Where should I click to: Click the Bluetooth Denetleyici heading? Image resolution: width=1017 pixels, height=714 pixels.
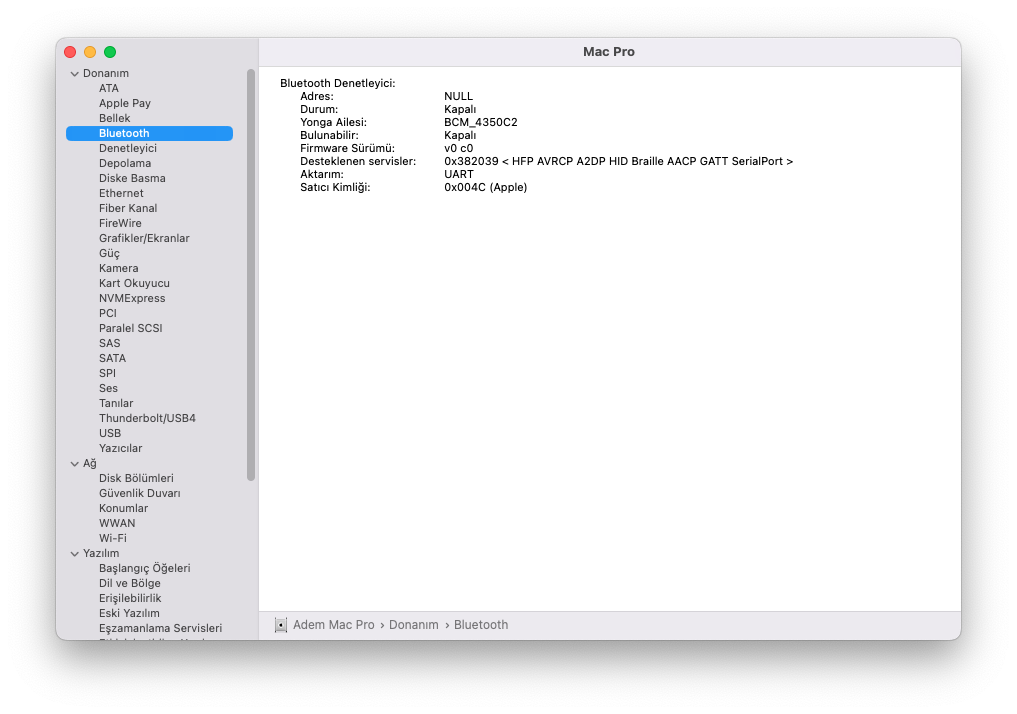(x=337, y=83)
